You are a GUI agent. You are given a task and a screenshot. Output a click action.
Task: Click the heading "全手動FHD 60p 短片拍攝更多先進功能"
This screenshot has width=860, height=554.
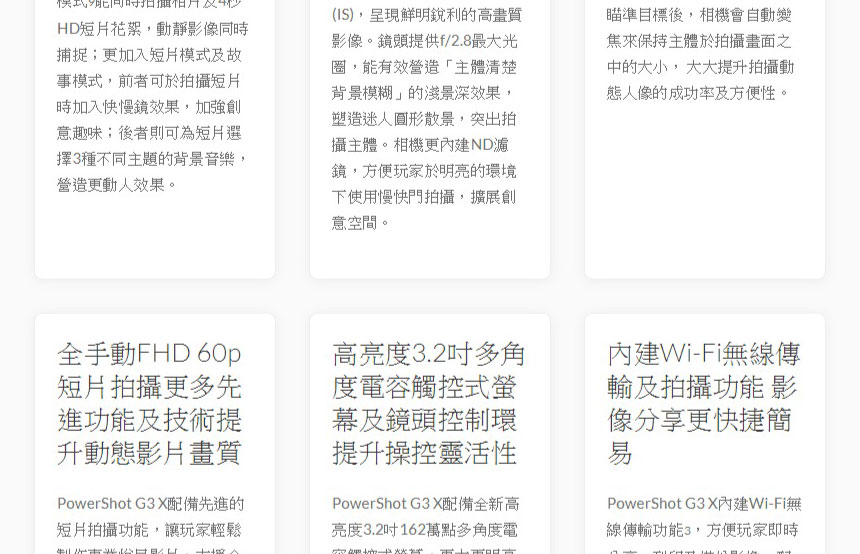point(149,404)
